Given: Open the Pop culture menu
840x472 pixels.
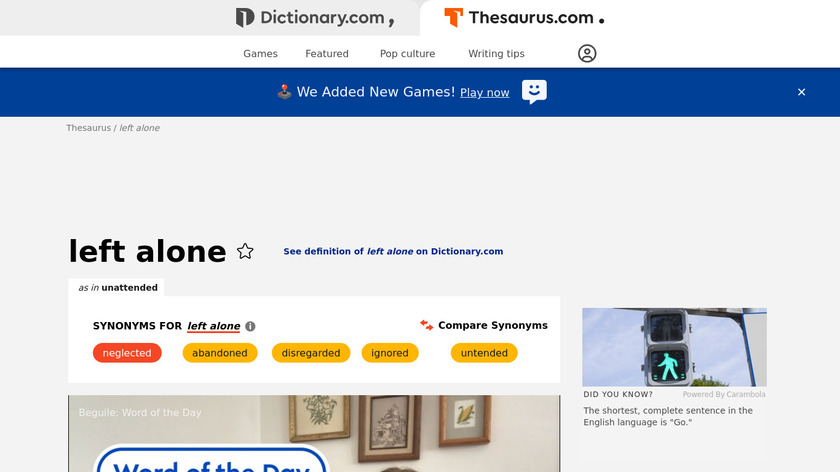Looking at the screenshot, I should coord(408,54).
